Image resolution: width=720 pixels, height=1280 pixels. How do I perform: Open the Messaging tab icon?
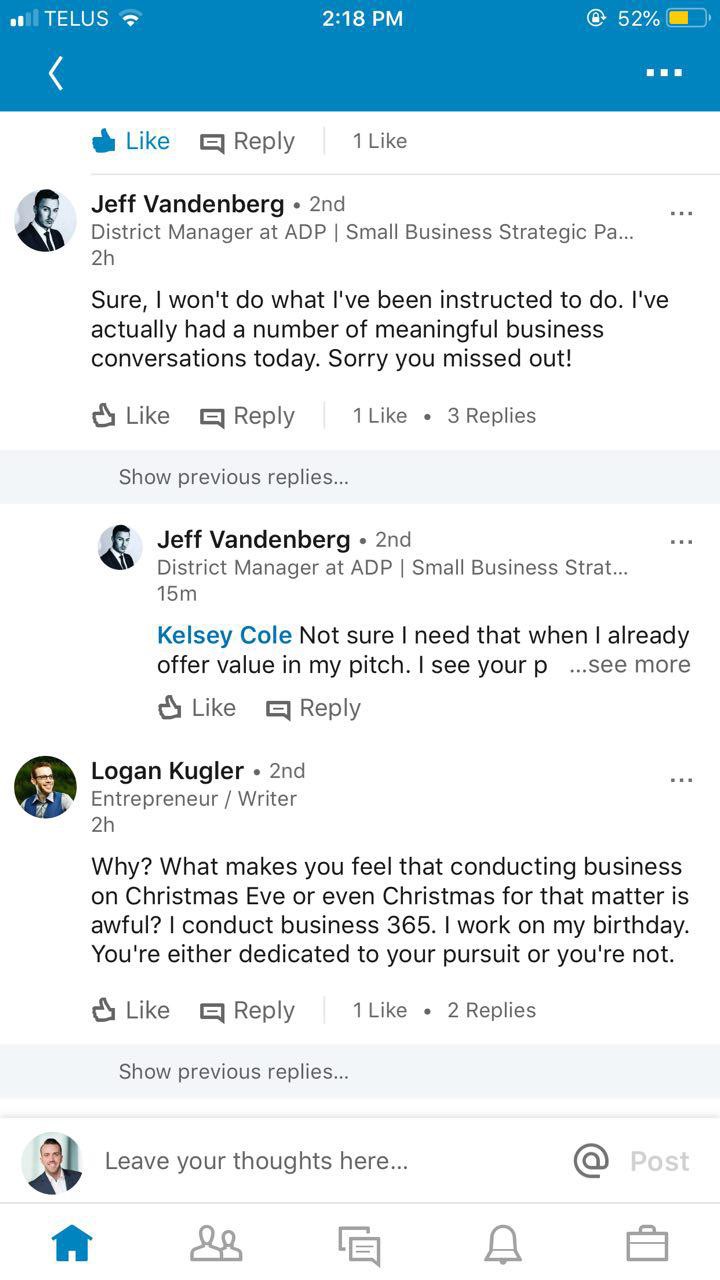(359, 1245)
